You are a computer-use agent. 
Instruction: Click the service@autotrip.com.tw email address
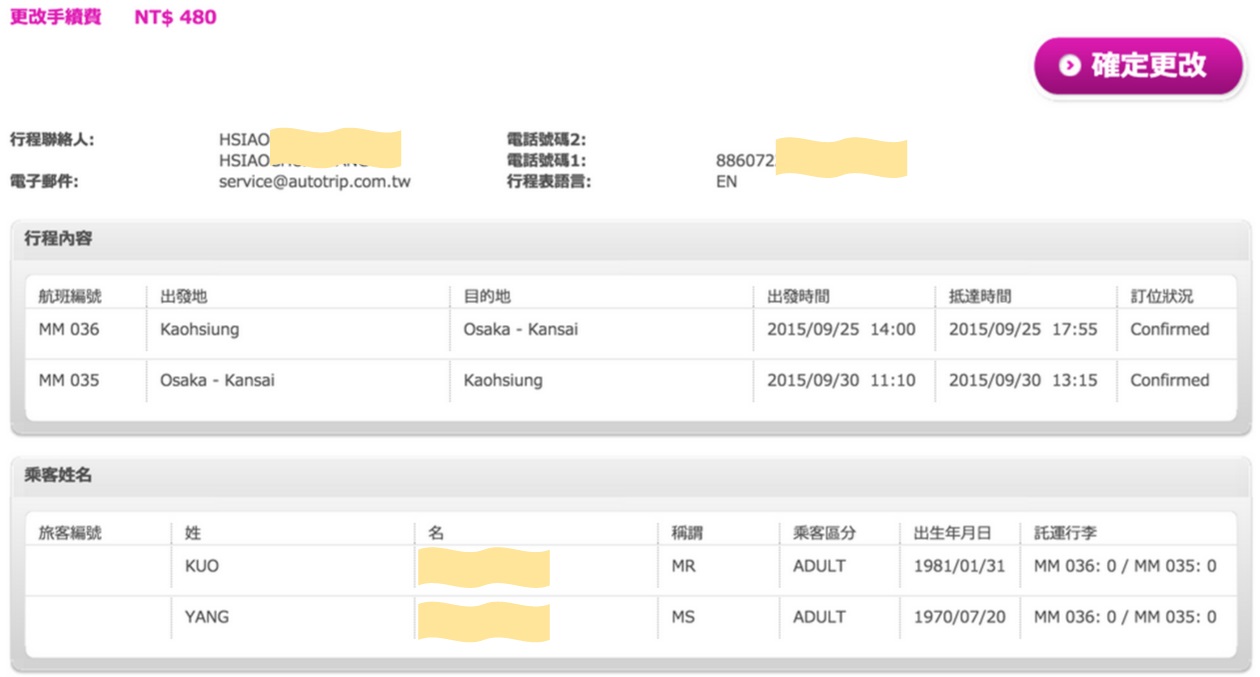314,182
